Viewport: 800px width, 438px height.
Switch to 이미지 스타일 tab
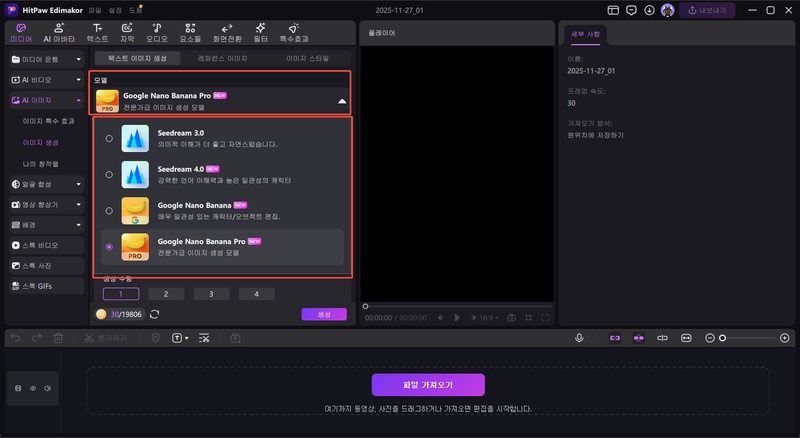(307, 58)
